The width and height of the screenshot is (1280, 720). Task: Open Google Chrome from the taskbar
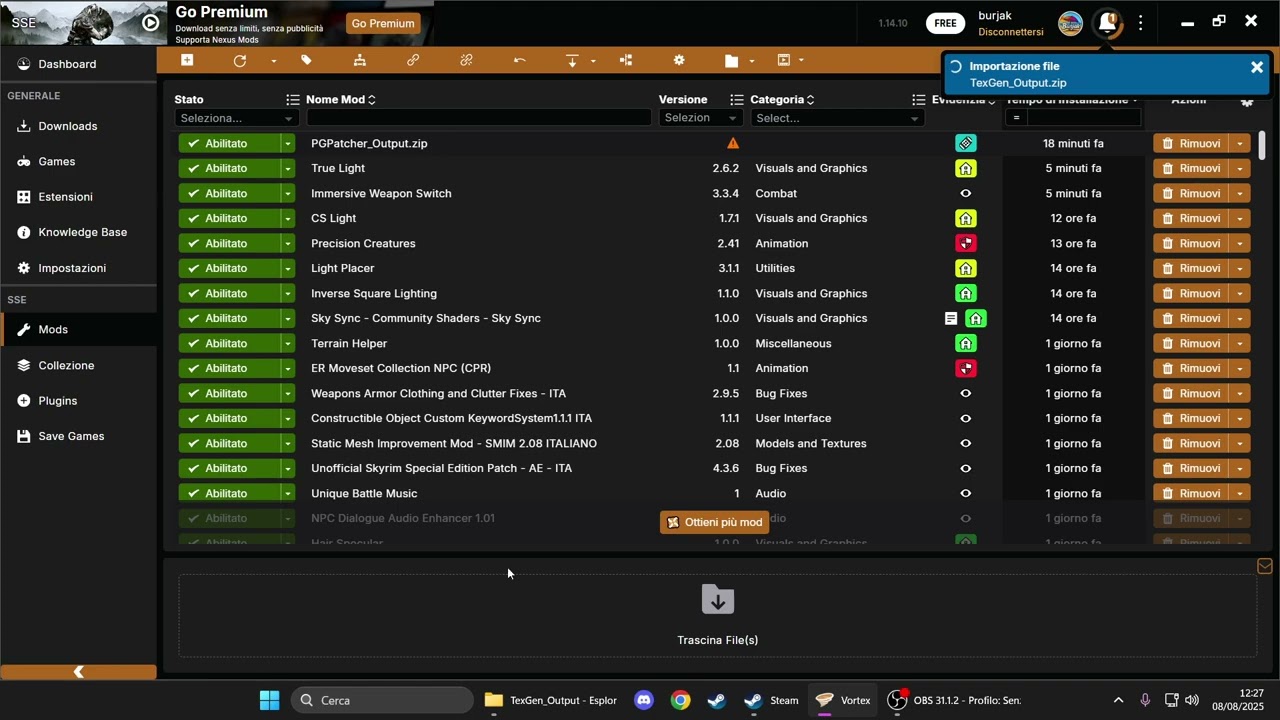click(x=680, y=700)
